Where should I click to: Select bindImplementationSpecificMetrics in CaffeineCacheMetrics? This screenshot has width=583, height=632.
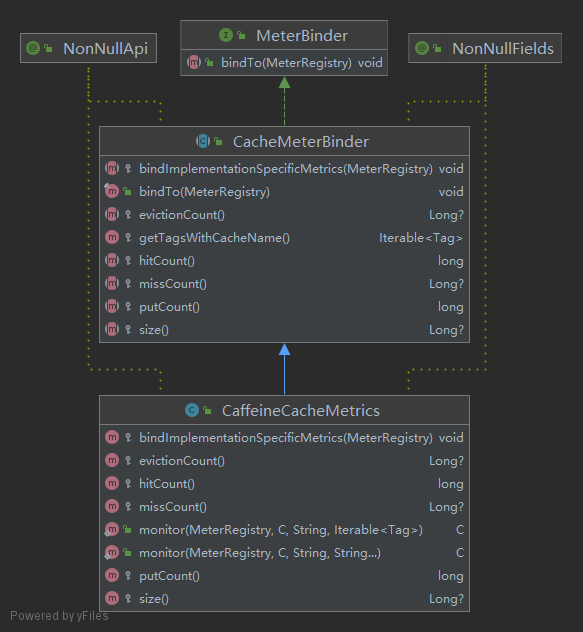tap(284, 437)
